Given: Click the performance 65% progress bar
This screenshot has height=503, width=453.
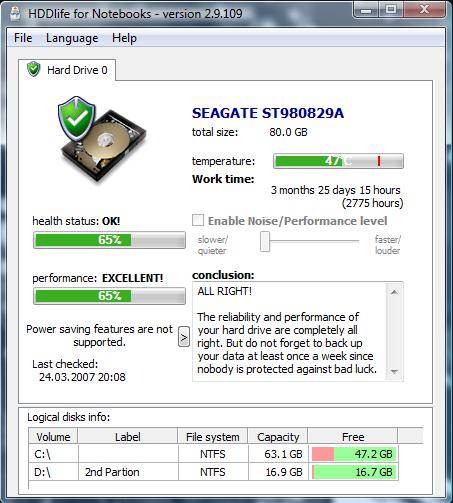Looking at the screenshot, I should point(109,296).
